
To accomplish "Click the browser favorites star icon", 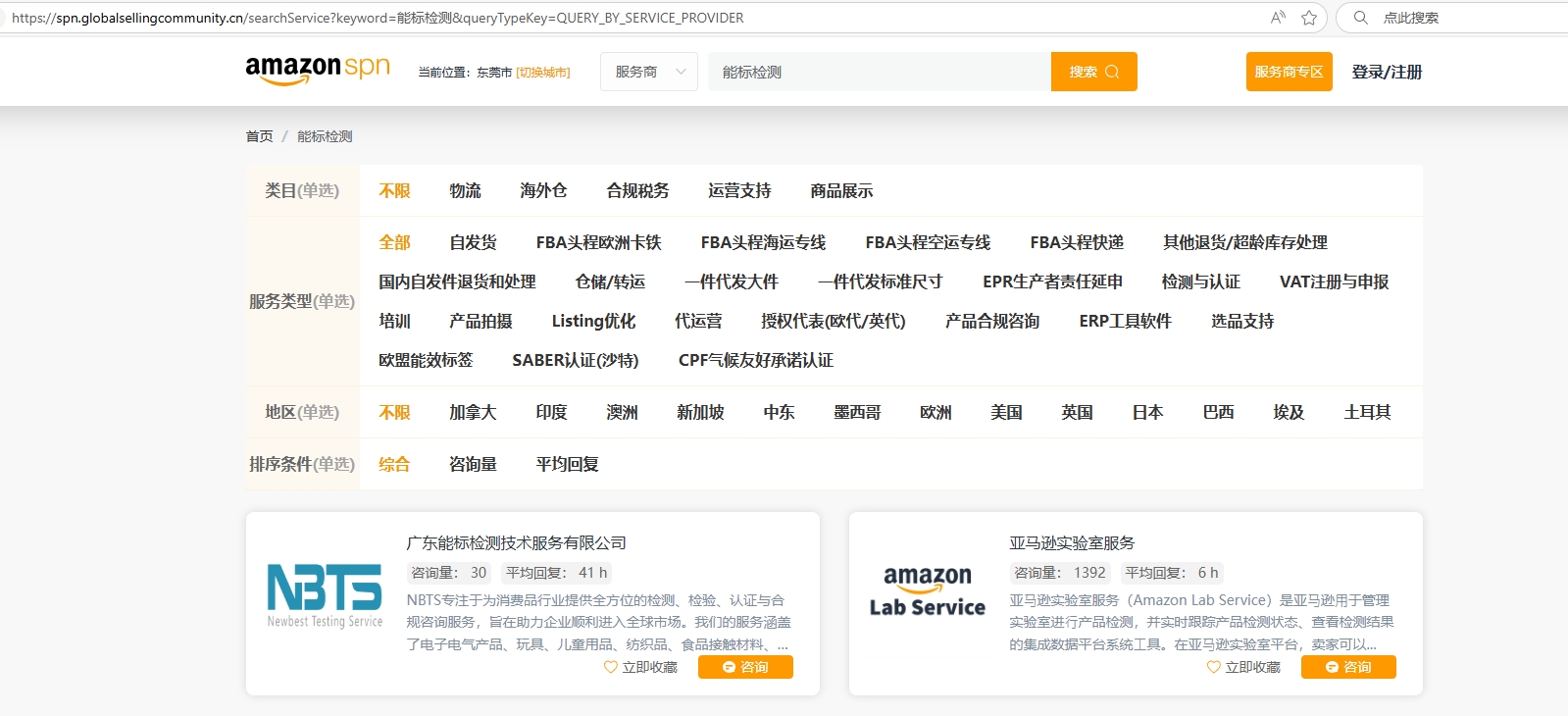I will pyautogui.click(x=1308, y=18).
